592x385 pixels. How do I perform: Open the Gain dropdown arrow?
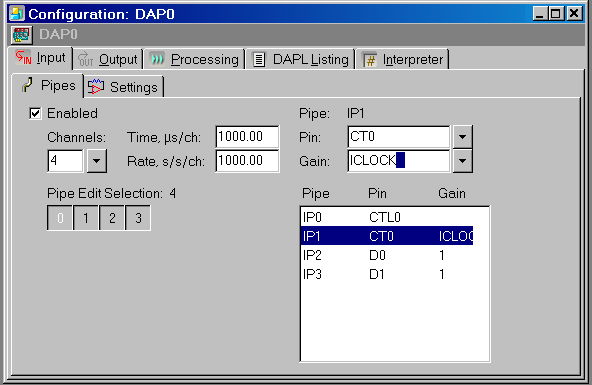[x=462, y=161]
